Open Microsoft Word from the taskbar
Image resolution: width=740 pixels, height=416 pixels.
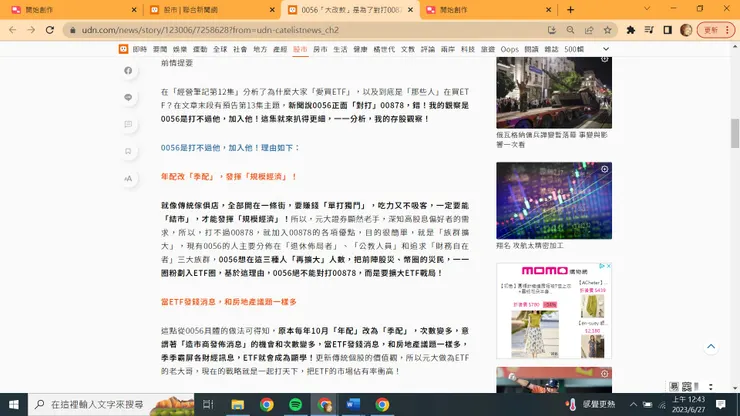[353, 405]
